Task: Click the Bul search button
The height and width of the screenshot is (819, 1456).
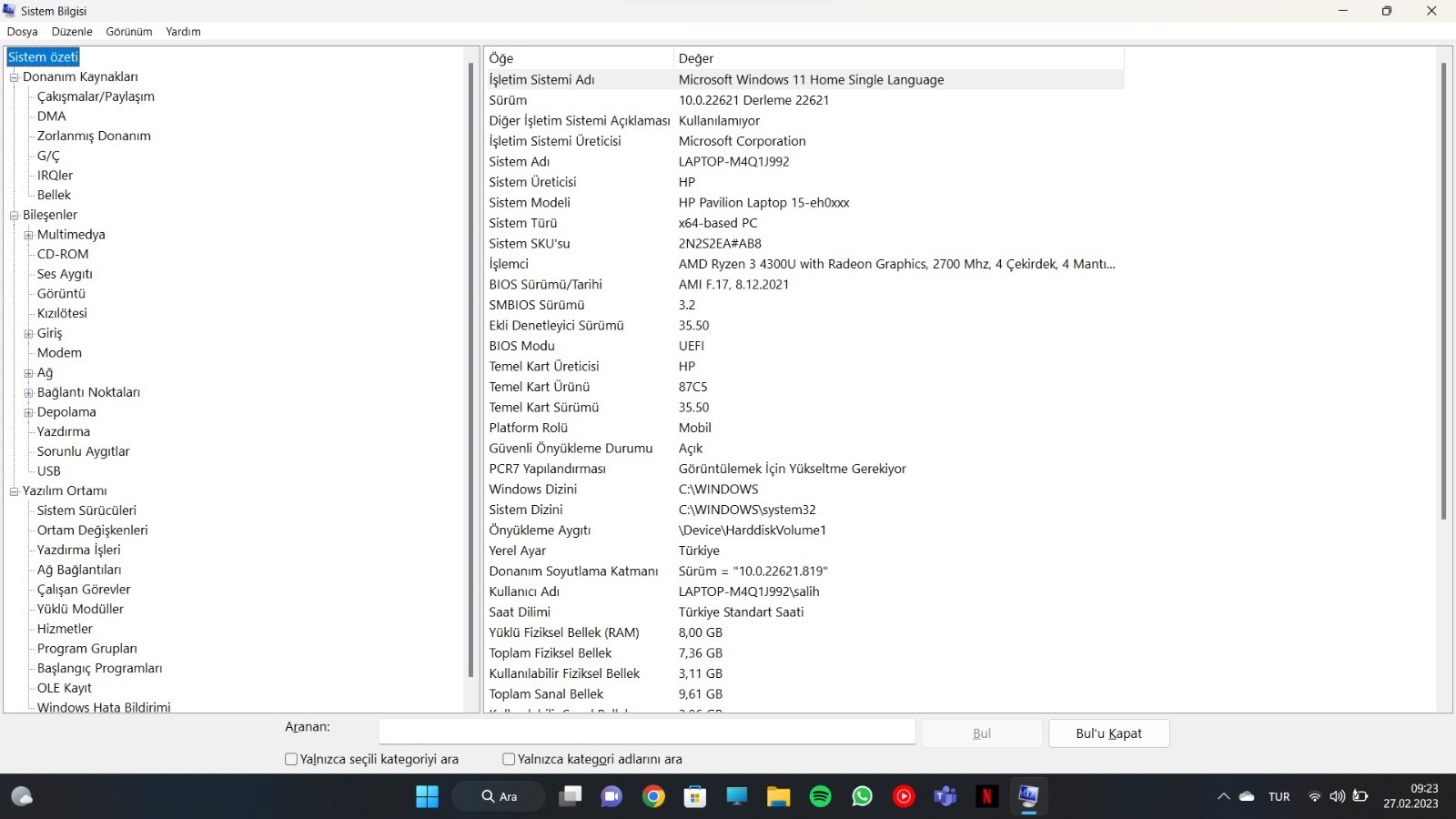Action: 982,733
